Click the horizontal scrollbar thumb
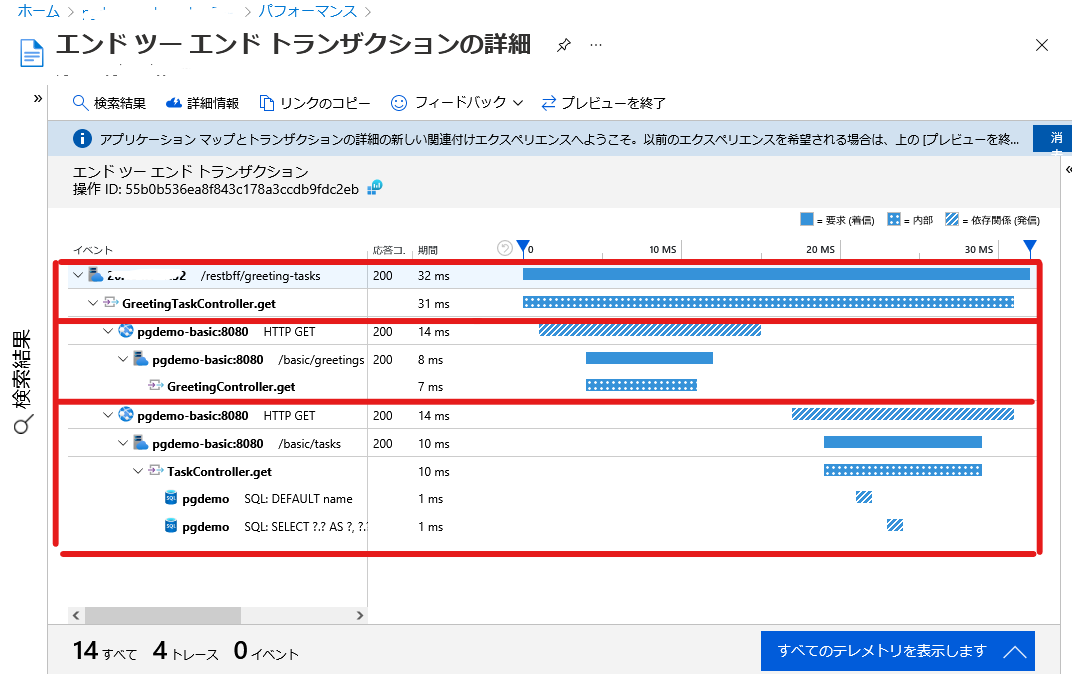1072x674 pixels. point(163,615)
